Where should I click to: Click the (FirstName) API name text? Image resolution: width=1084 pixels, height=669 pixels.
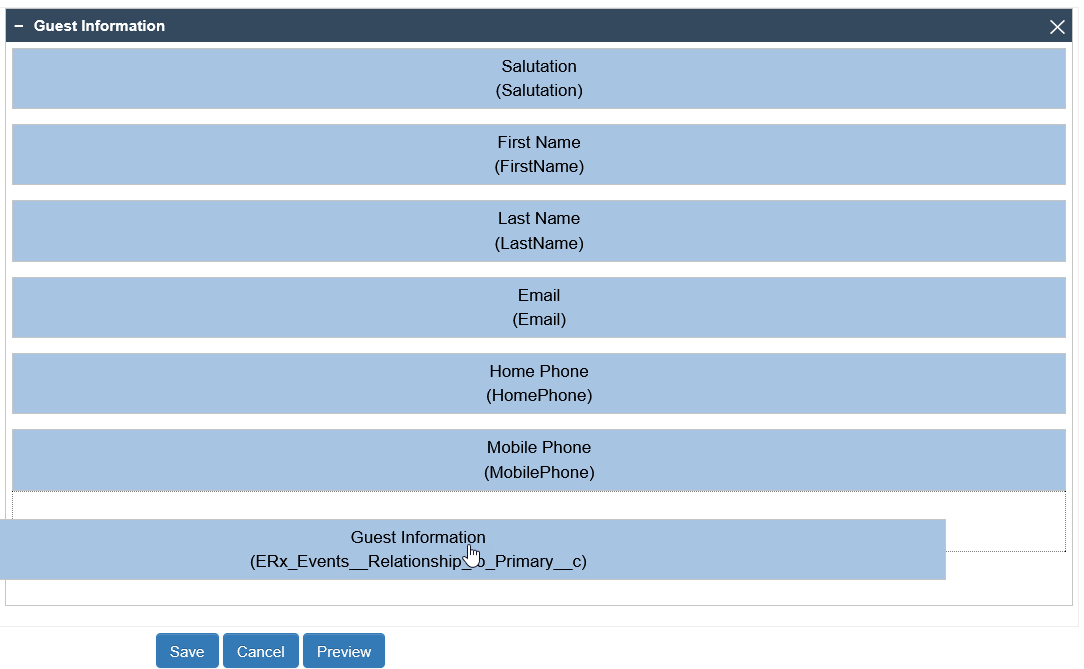(x=539, y=167)
